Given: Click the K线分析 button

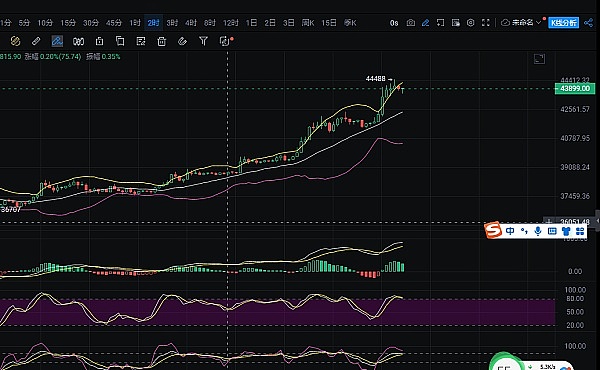Looking at the screenshot, I should tap(563, 23).
